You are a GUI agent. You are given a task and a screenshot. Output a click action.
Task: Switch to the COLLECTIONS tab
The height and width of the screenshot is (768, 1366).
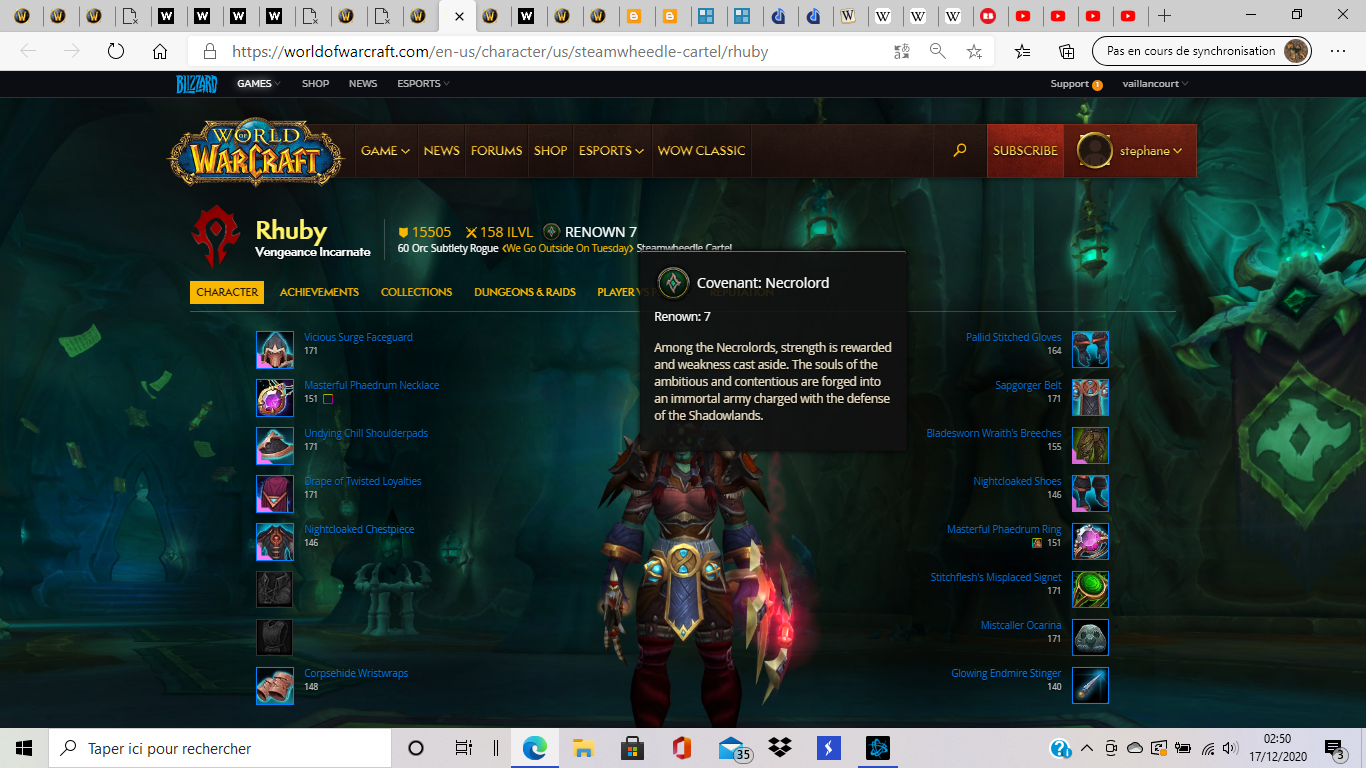click(x=416, y=292)
